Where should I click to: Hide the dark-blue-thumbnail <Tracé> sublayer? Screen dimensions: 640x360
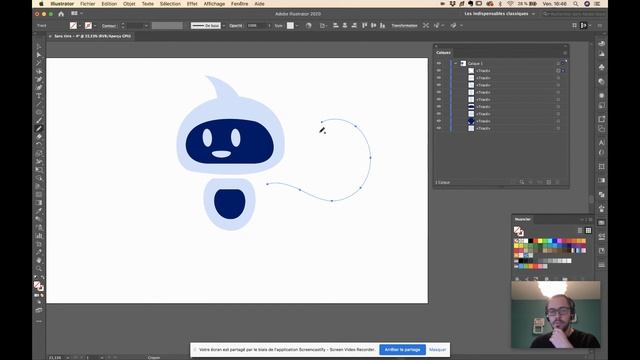click(439, 121)
